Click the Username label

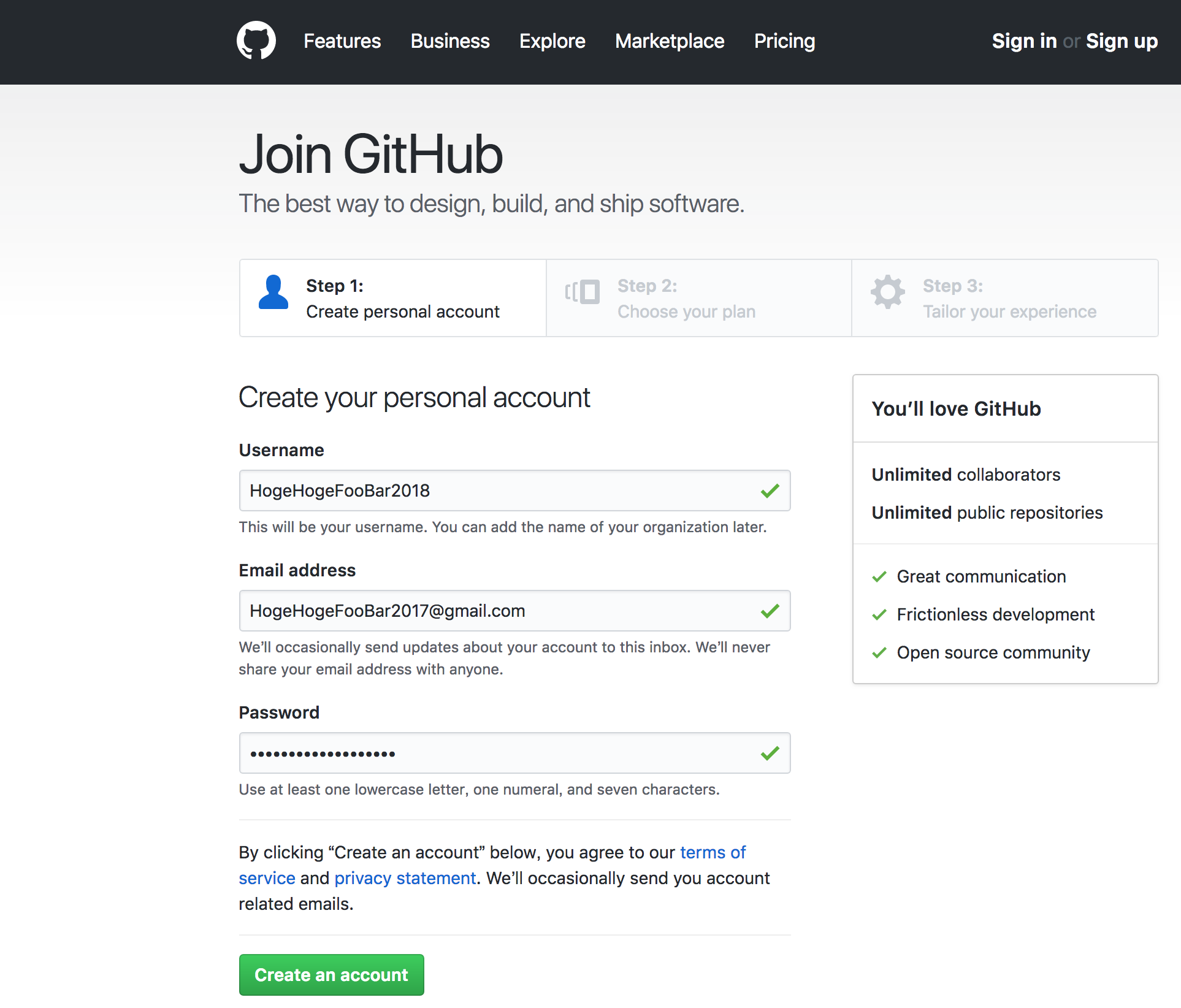click(x=281, y=450)
